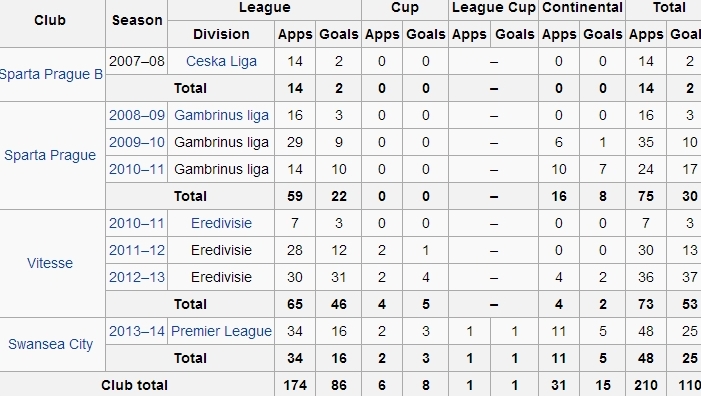
Task: Follow the Vitesse club link
Action: tap(50, 263)
